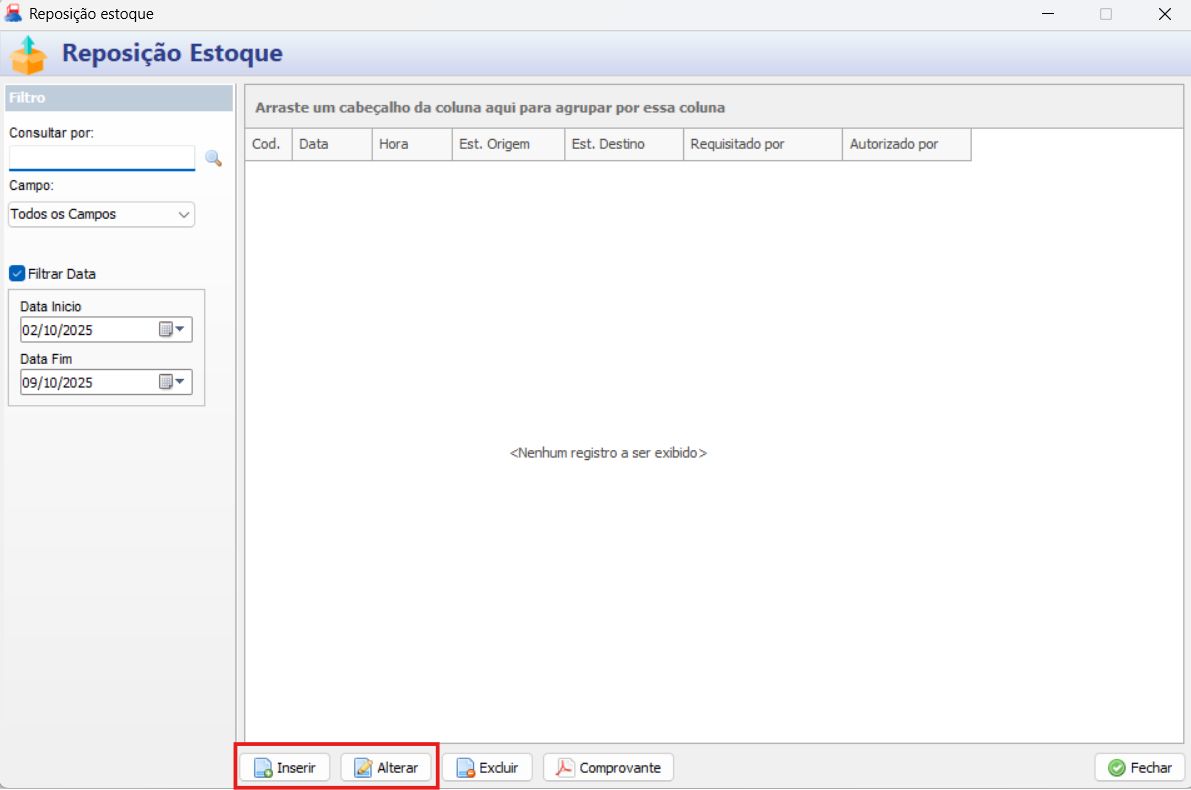Focus the Consultar por text field
Image resolution: width=1191 pixels, height=790 pixels.
101,158
